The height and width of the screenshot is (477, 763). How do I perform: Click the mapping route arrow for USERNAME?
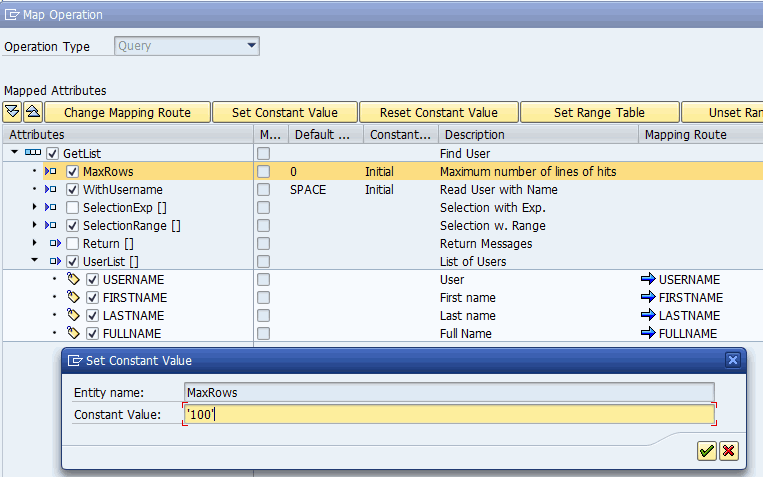(x=648, y=279)
